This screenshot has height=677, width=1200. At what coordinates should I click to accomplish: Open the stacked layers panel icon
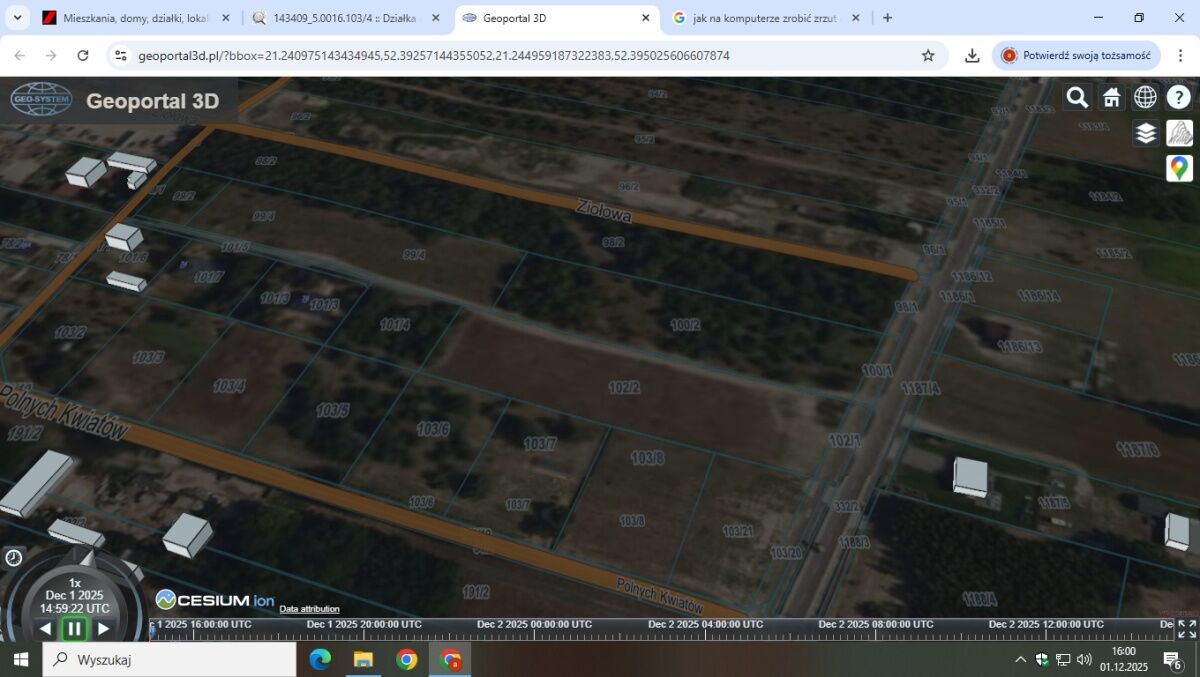[x=1146, y=133]
